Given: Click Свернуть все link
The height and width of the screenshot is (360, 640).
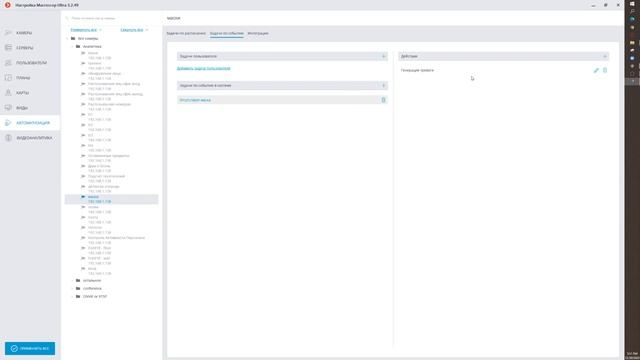Looking at the screenshot, I should pyautogui.click(x=132, y=30).
